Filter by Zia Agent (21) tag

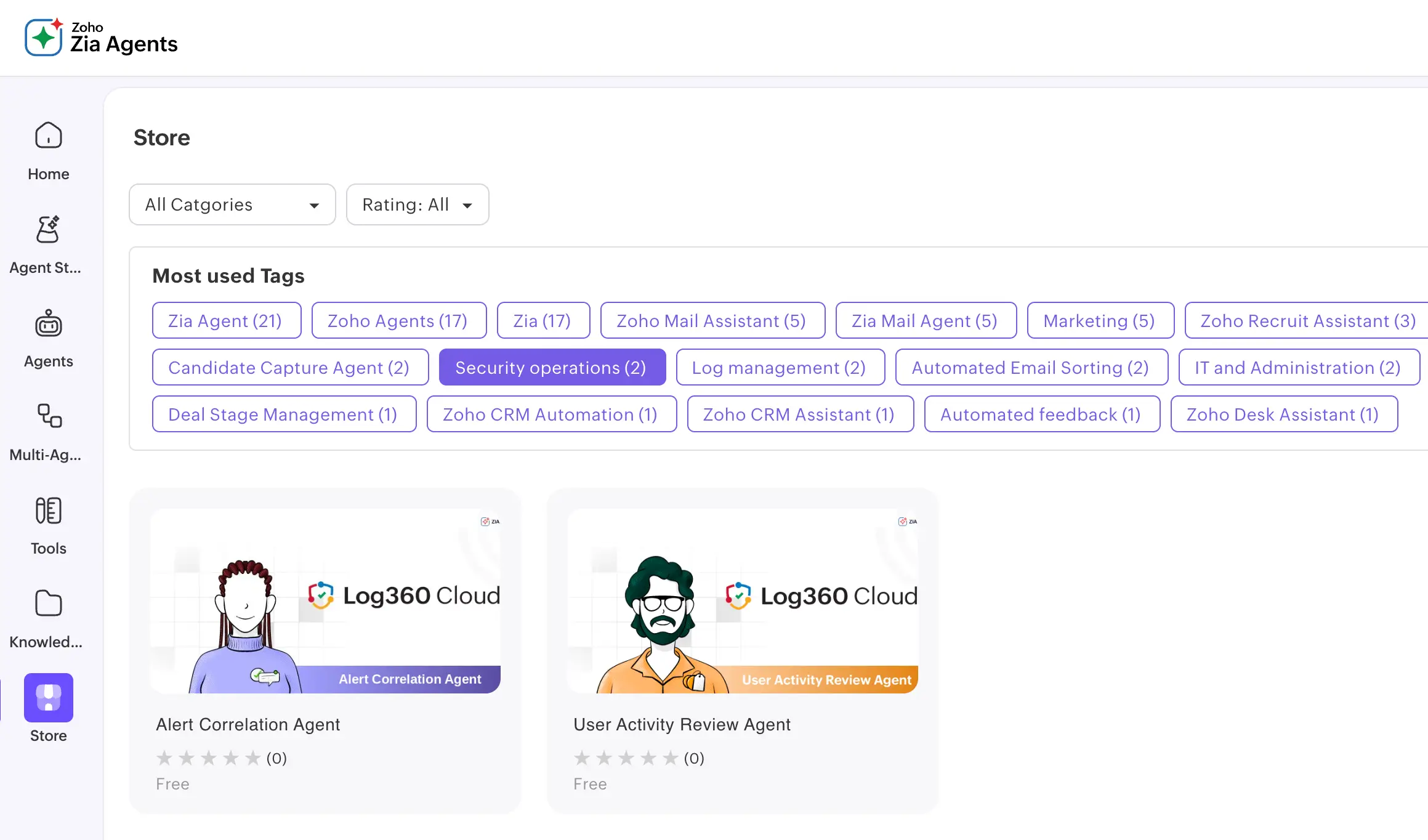pos(227,320)
